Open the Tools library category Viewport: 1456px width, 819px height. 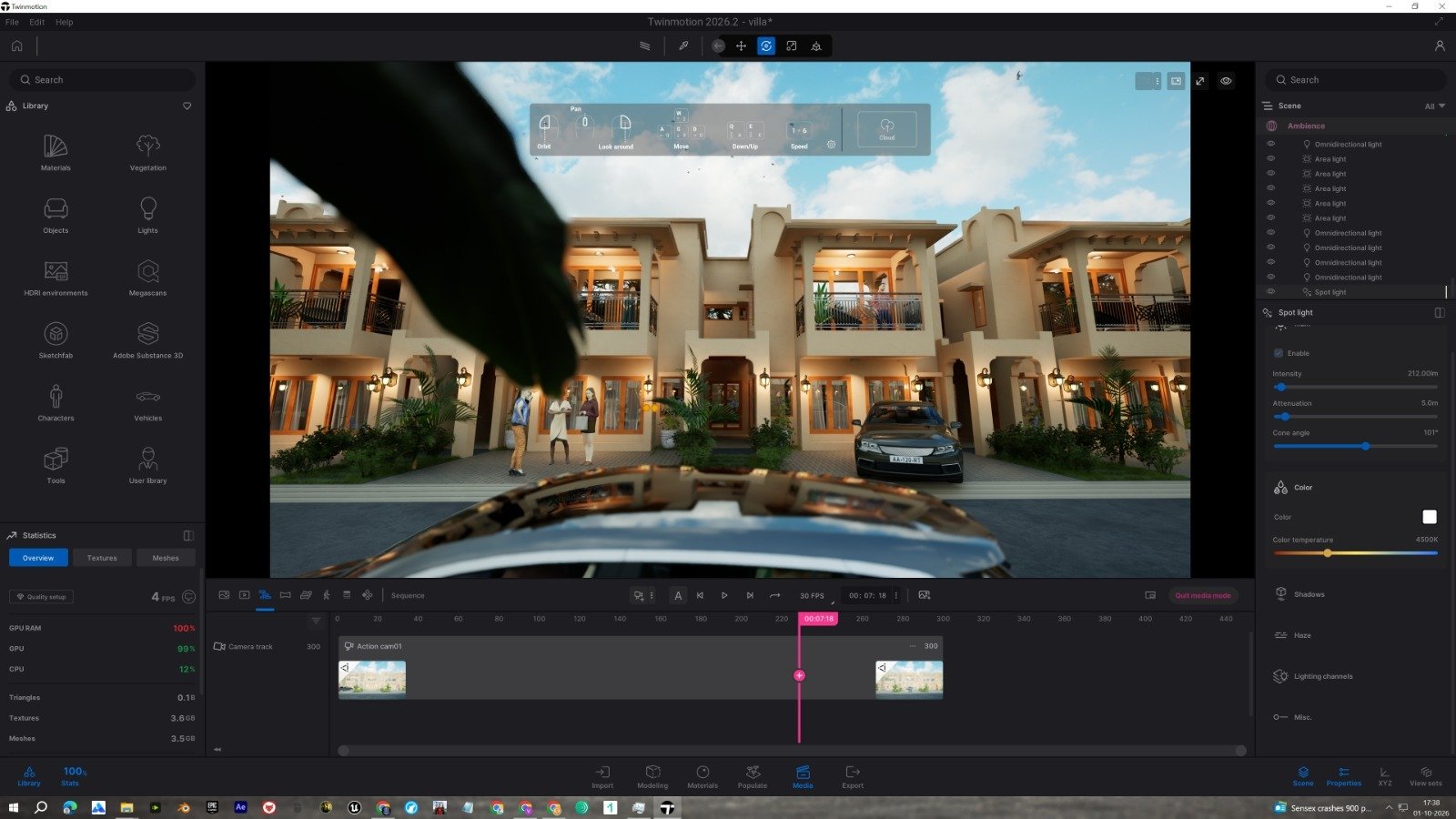coord(56,466)
